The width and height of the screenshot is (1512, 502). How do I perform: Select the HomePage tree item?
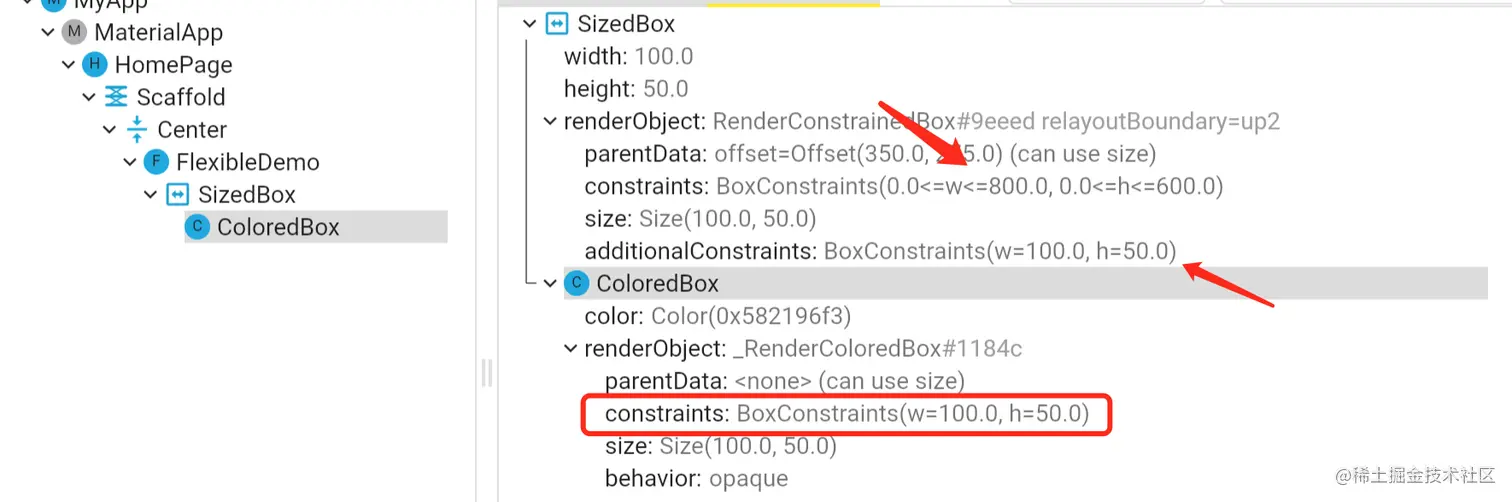[173, 65]
